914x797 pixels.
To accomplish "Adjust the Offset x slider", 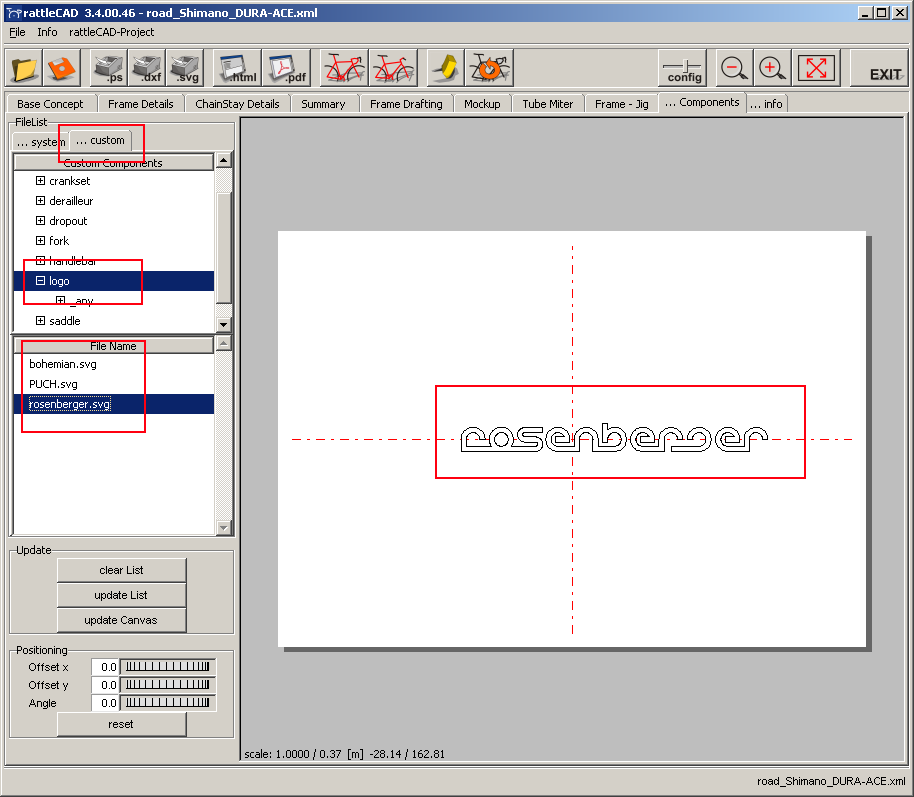I will pos(168,667).
